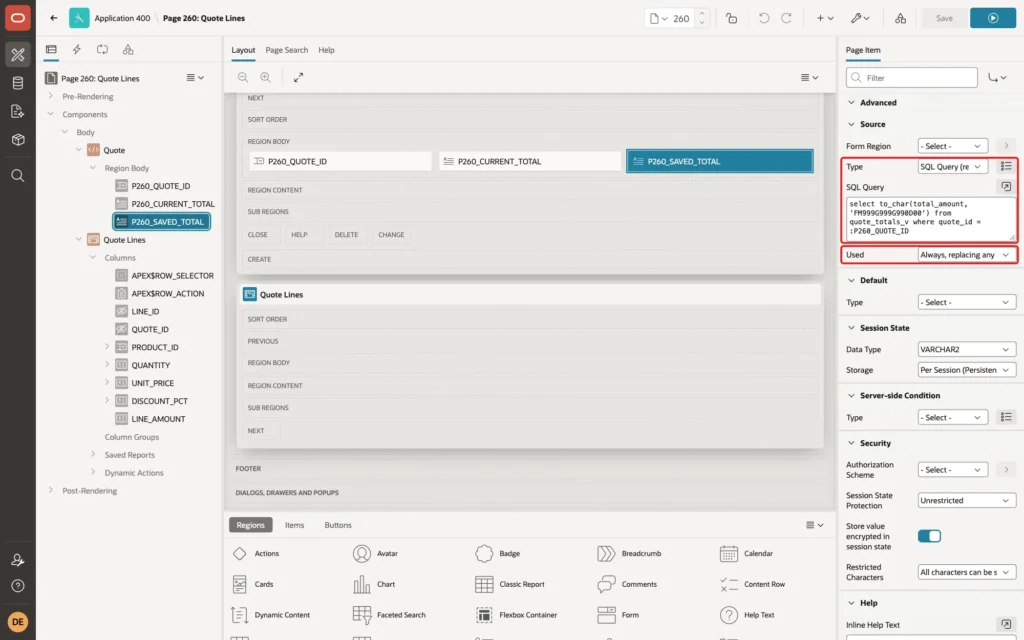
Task: Click inside the SQL Query text area
Action: [x=930, y=218]
